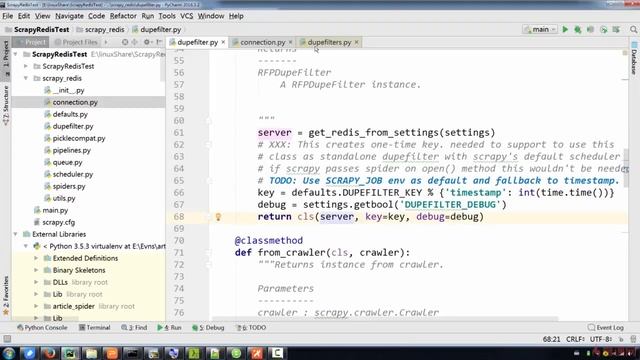
Task: Click the intention light bulb on line 68
Action: (218, 217)
